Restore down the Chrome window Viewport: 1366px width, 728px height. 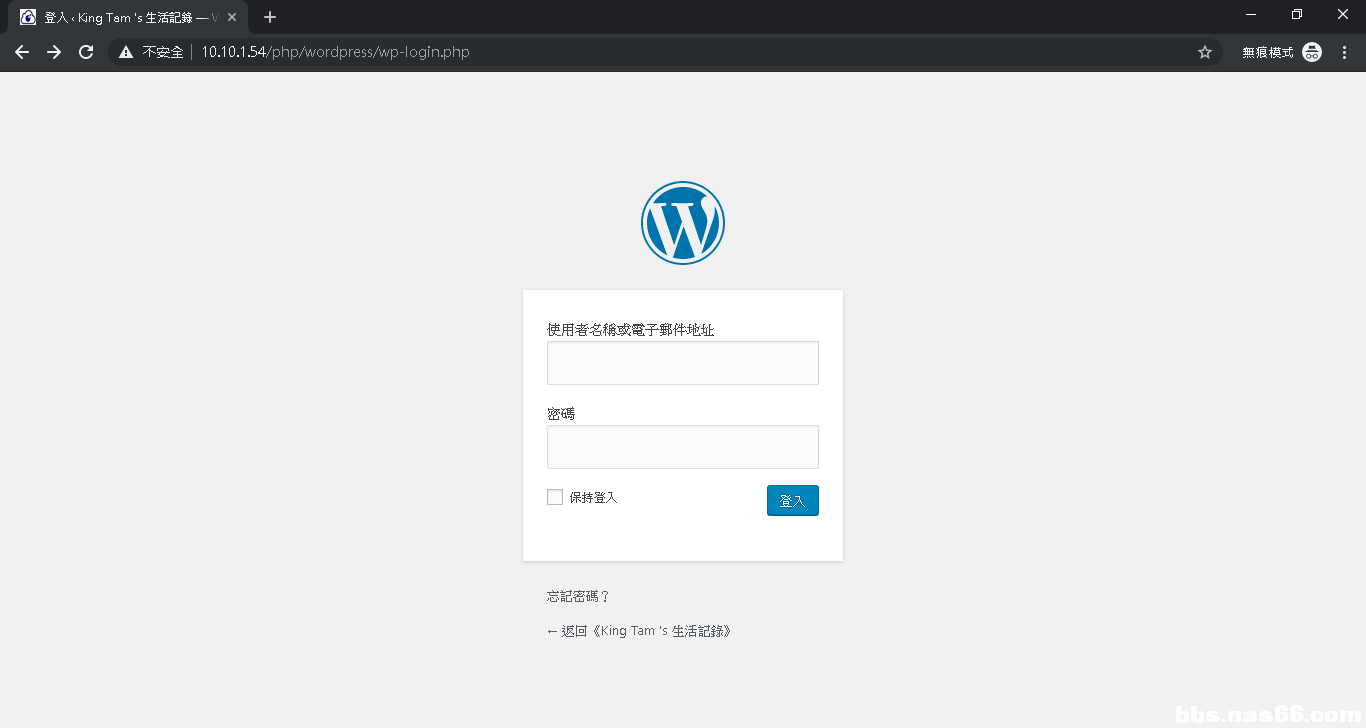pos(1297,14)
